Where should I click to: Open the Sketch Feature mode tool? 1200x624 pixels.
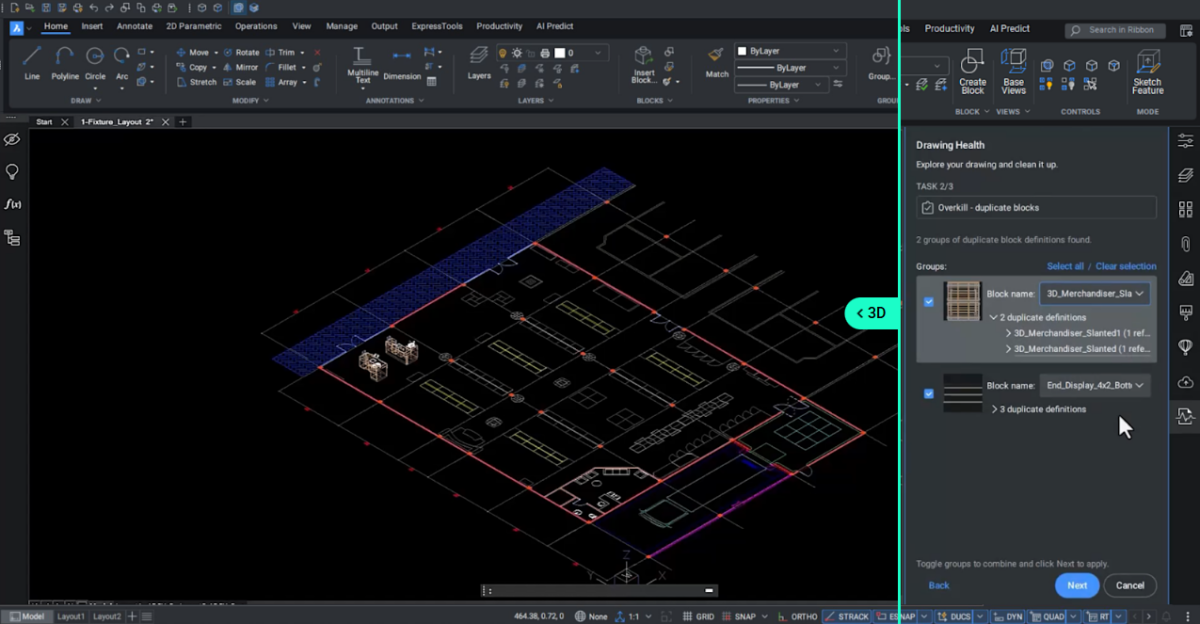click(1147, 70)
